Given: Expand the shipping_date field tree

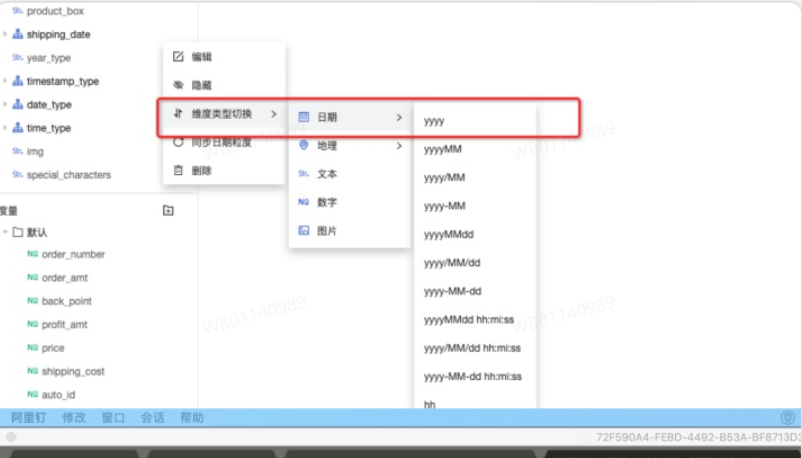Looking at the screenshot, I should tap(5, 35).
